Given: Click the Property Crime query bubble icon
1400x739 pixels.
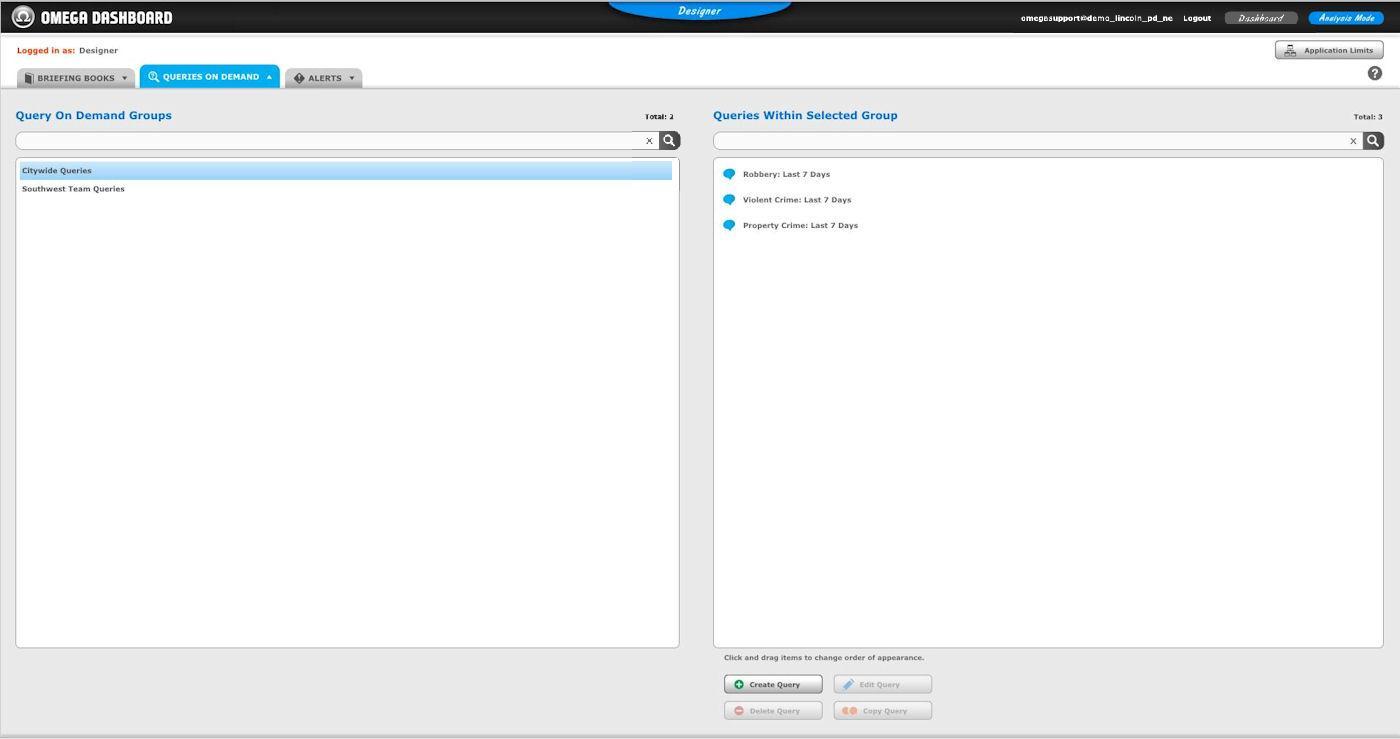Looking at the screenshot, I should (729, 225).
